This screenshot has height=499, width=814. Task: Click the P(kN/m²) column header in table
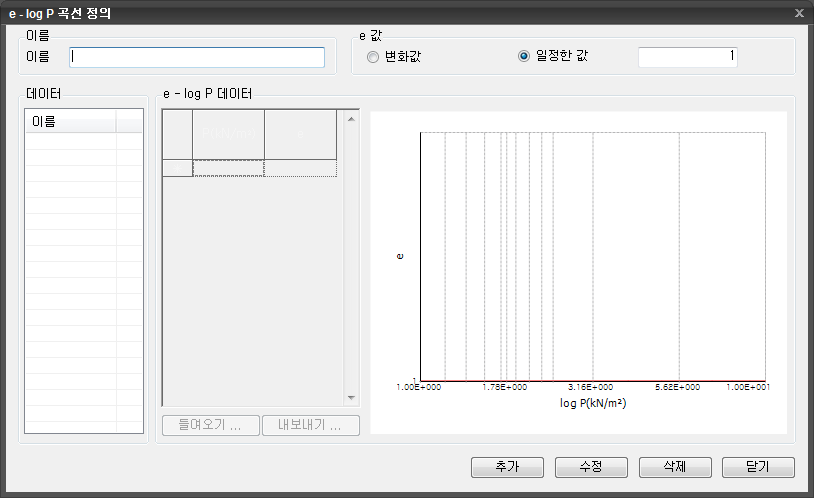click(228, 134)
